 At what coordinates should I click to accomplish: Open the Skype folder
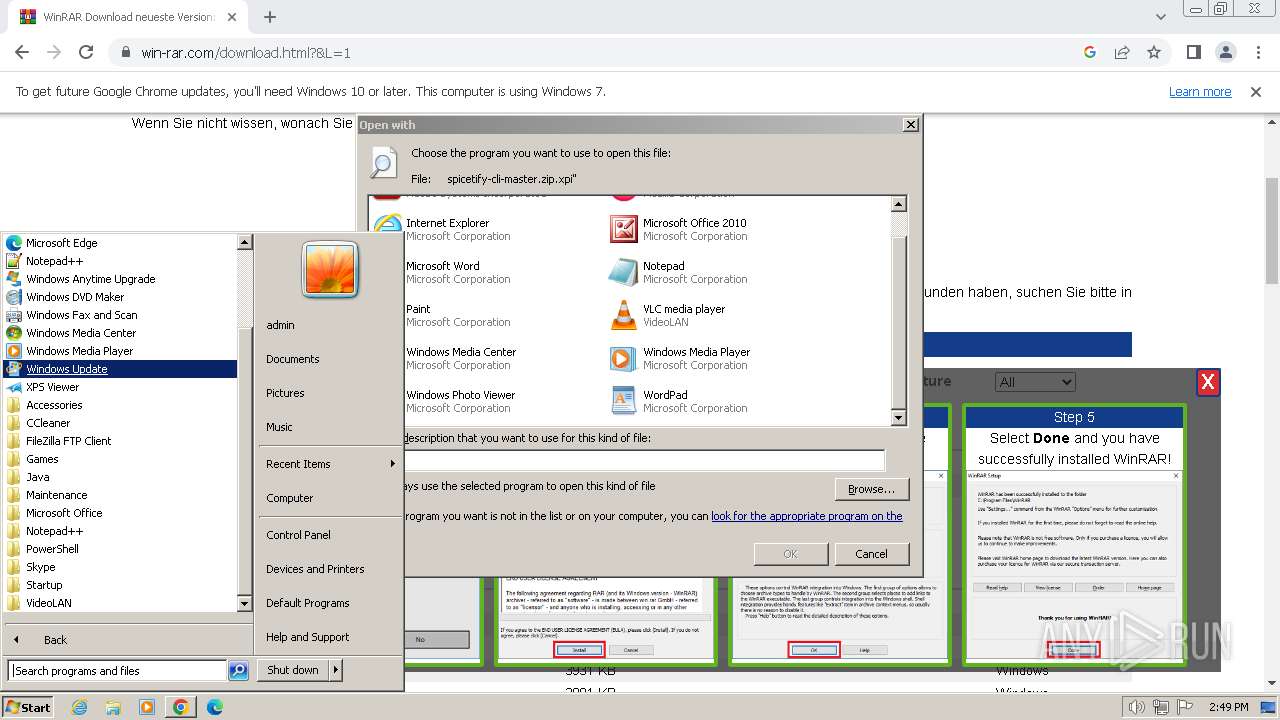pyautogui.click(x=40, y=567)
